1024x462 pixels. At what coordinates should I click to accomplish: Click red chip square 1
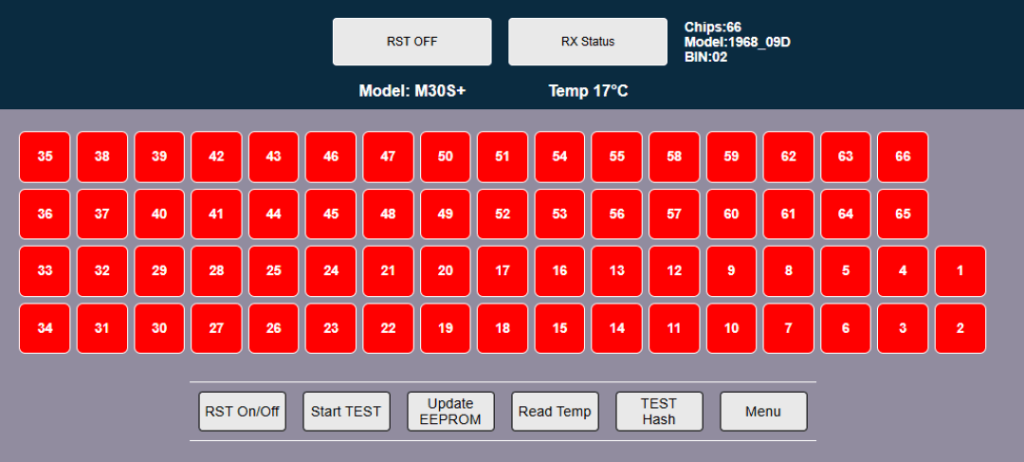pyautogui.click(x=960, y=271)
